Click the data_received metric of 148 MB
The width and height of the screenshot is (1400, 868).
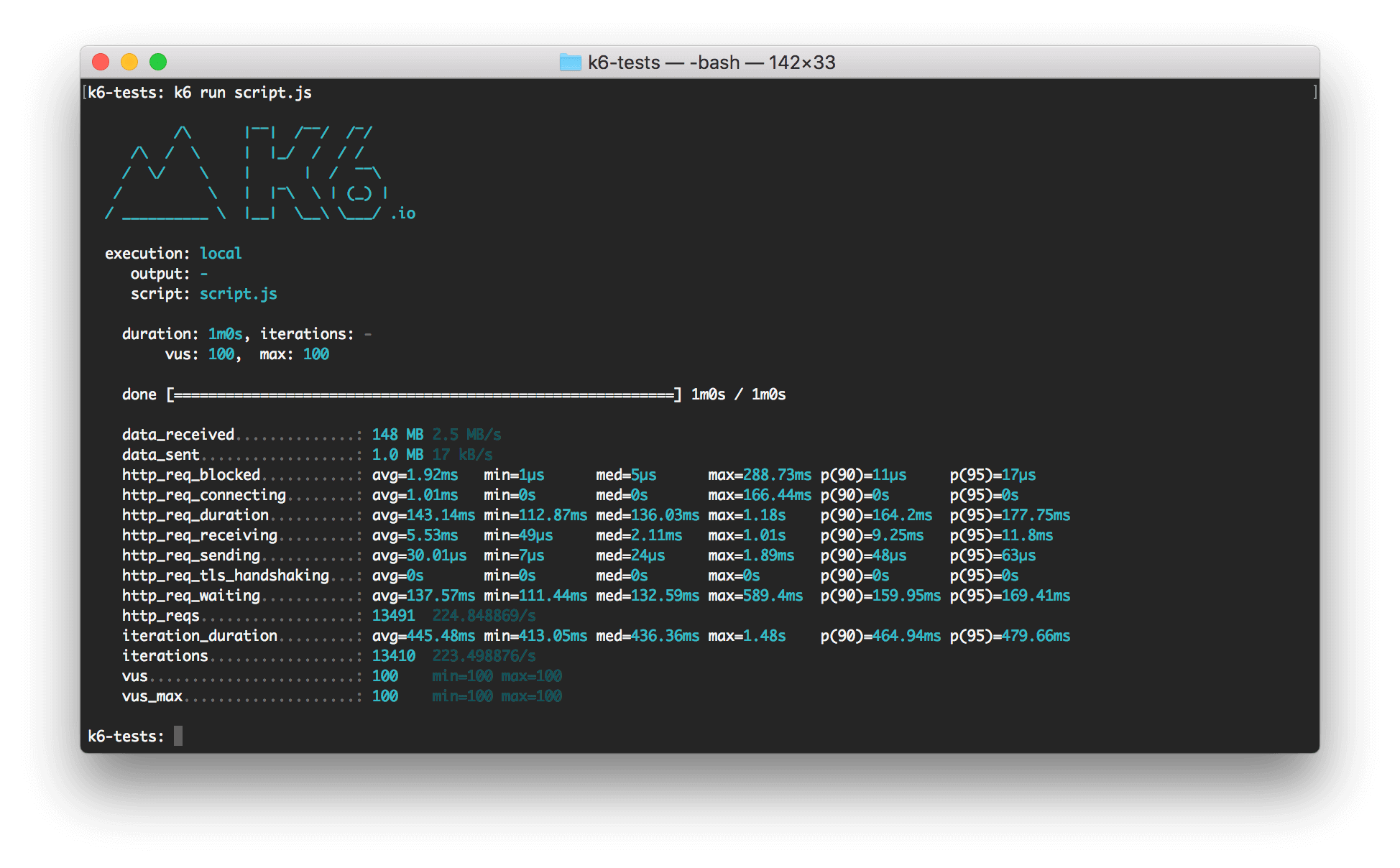(396, 434)
